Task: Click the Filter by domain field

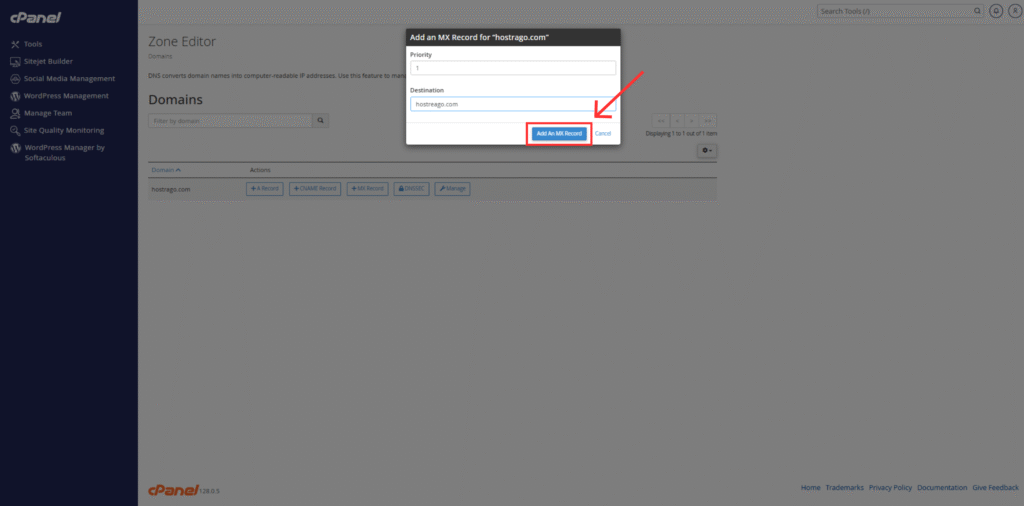Action: pyautogui.click(x=231, y=121)
